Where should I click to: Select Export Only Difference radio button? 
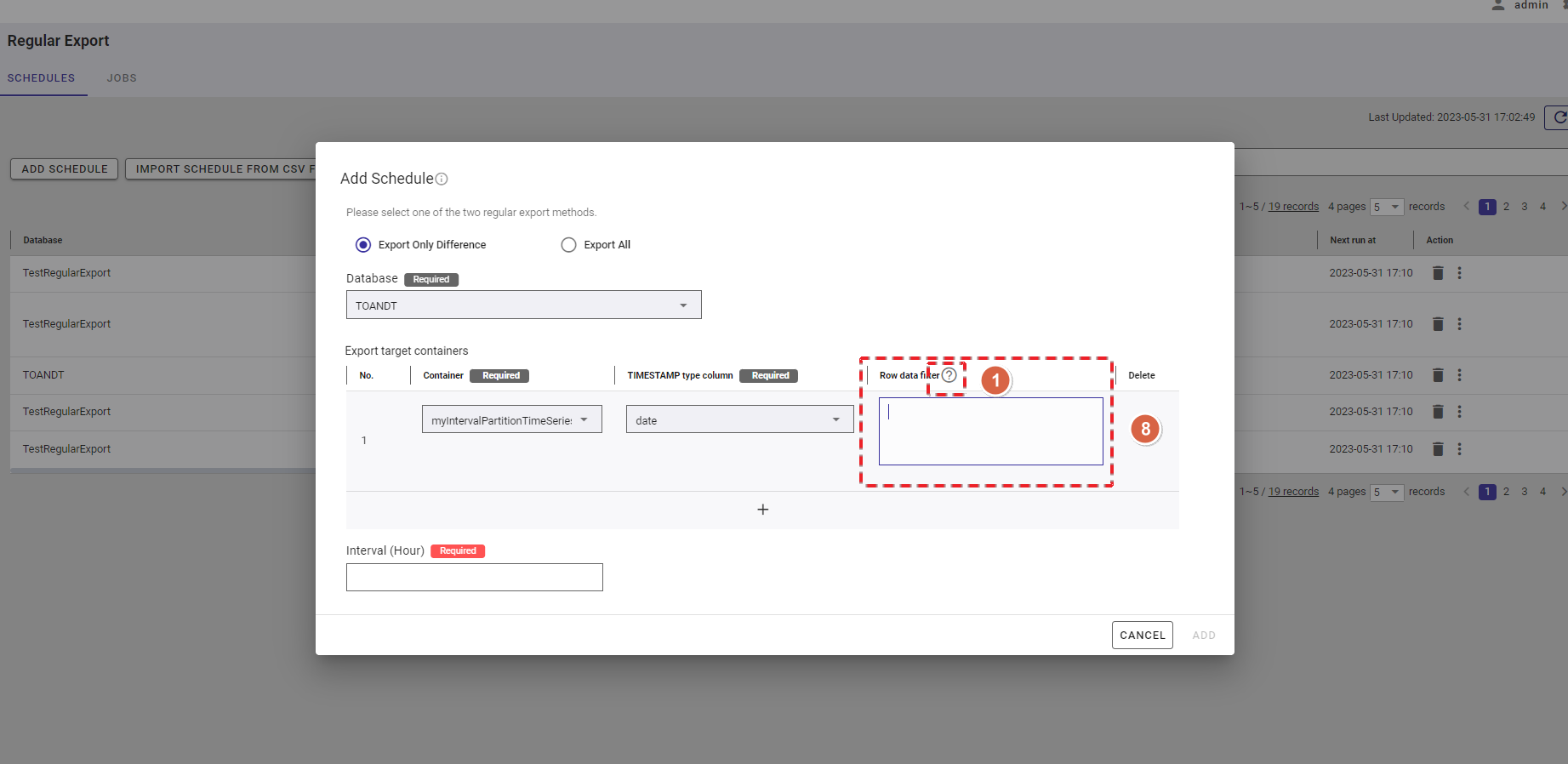coord(363,245)
